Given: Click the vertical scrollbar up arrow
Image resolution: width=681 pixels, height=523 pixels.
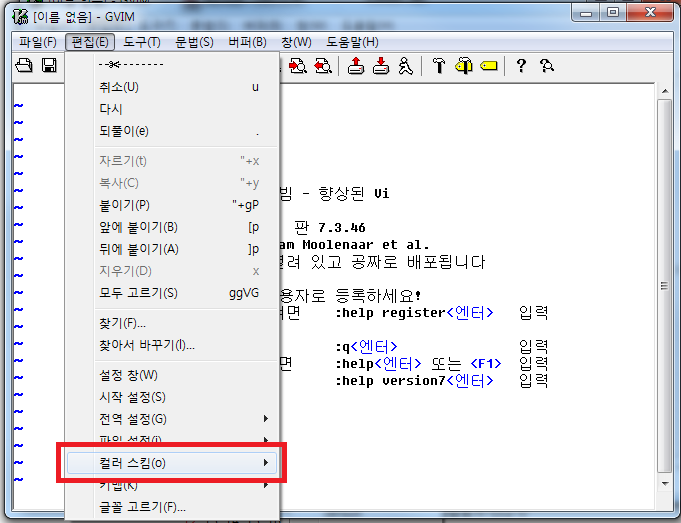Looking at the screenshot, I should point(664,91).
